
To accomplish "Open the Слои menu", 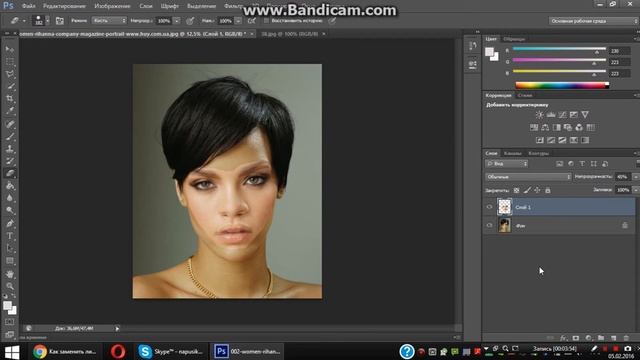I will pyautogui.click(x=146, y=6).
